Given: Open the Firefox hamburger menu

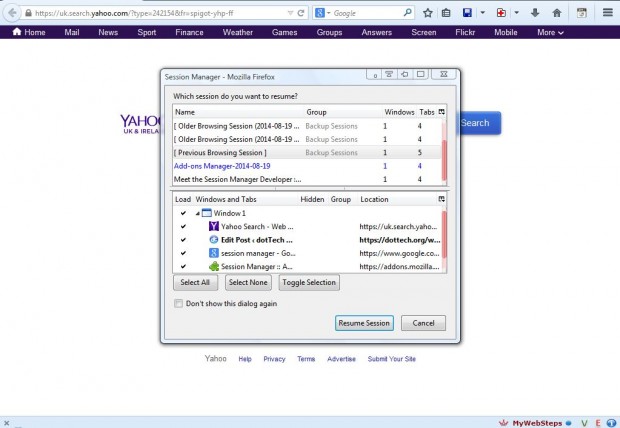Looking at the screenshot, I should (608, 13).
